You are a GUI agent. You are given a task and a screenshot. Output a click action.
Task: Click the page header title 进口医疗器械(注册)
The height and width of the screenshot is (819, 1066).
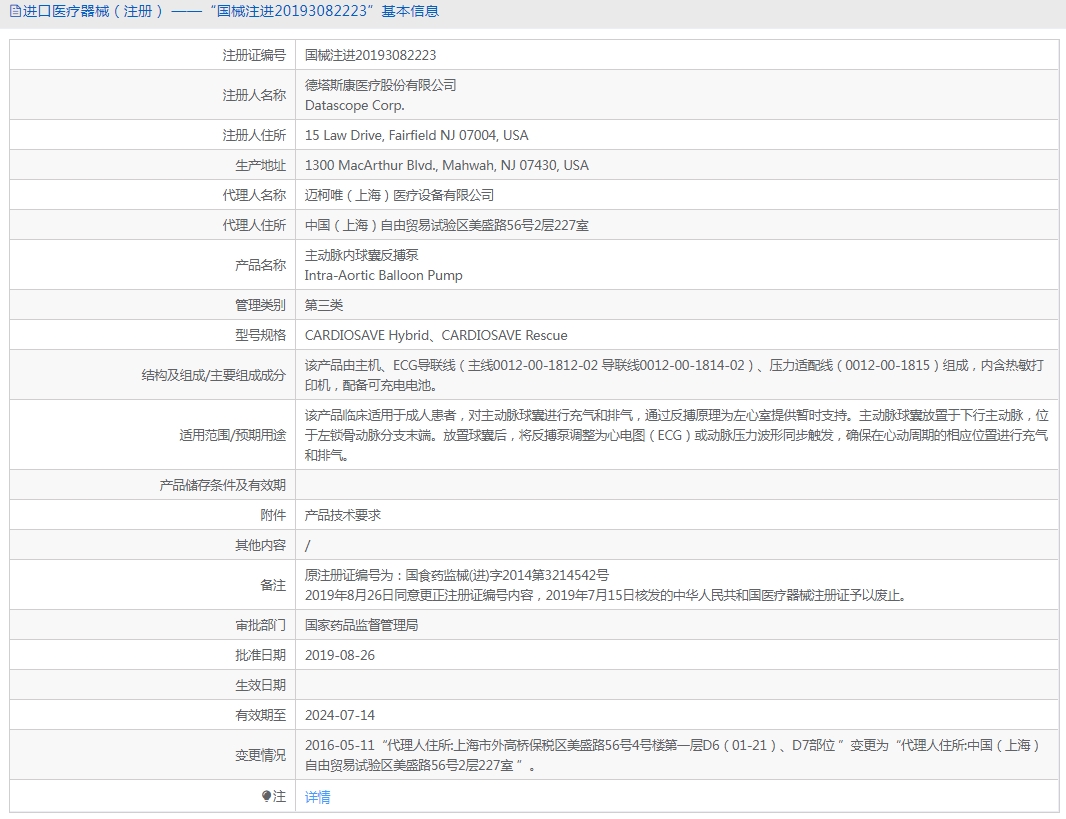click(x=92, y=12)
